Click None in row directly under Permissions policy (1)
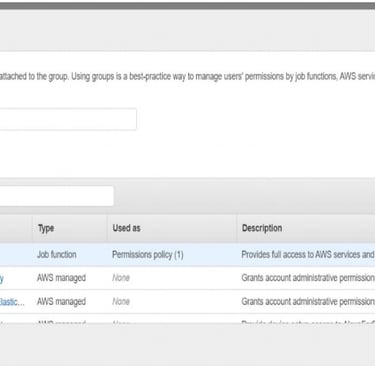The width and height of the screenshot is (375, 366). point(121,278)
